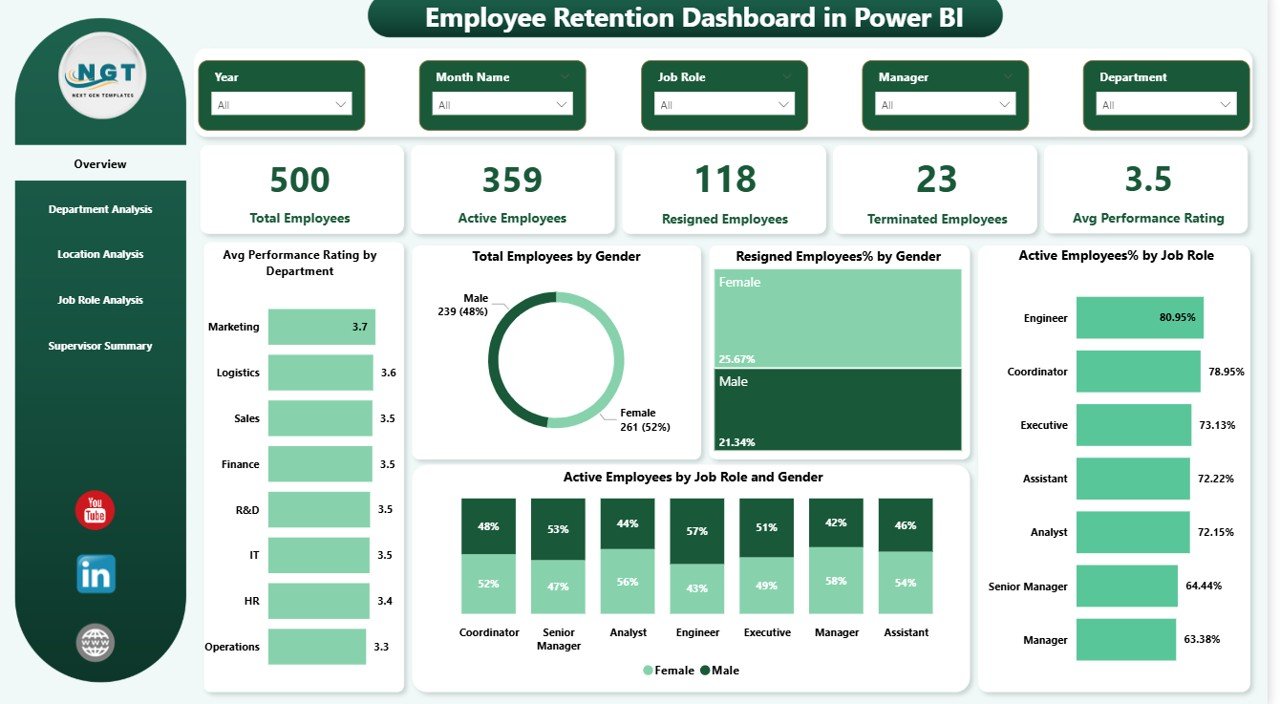Navigate to Location Analysis
Image resolution: width=1280 pixels, height=704 pixels.
(100, 254)
